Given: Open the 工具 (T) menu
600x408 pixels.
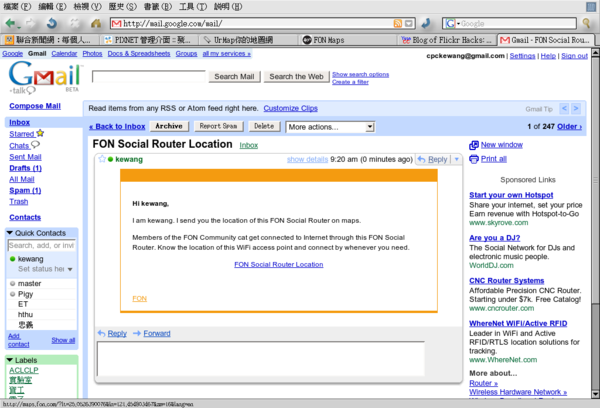Looking at the screenshot, I should point(193,7).
